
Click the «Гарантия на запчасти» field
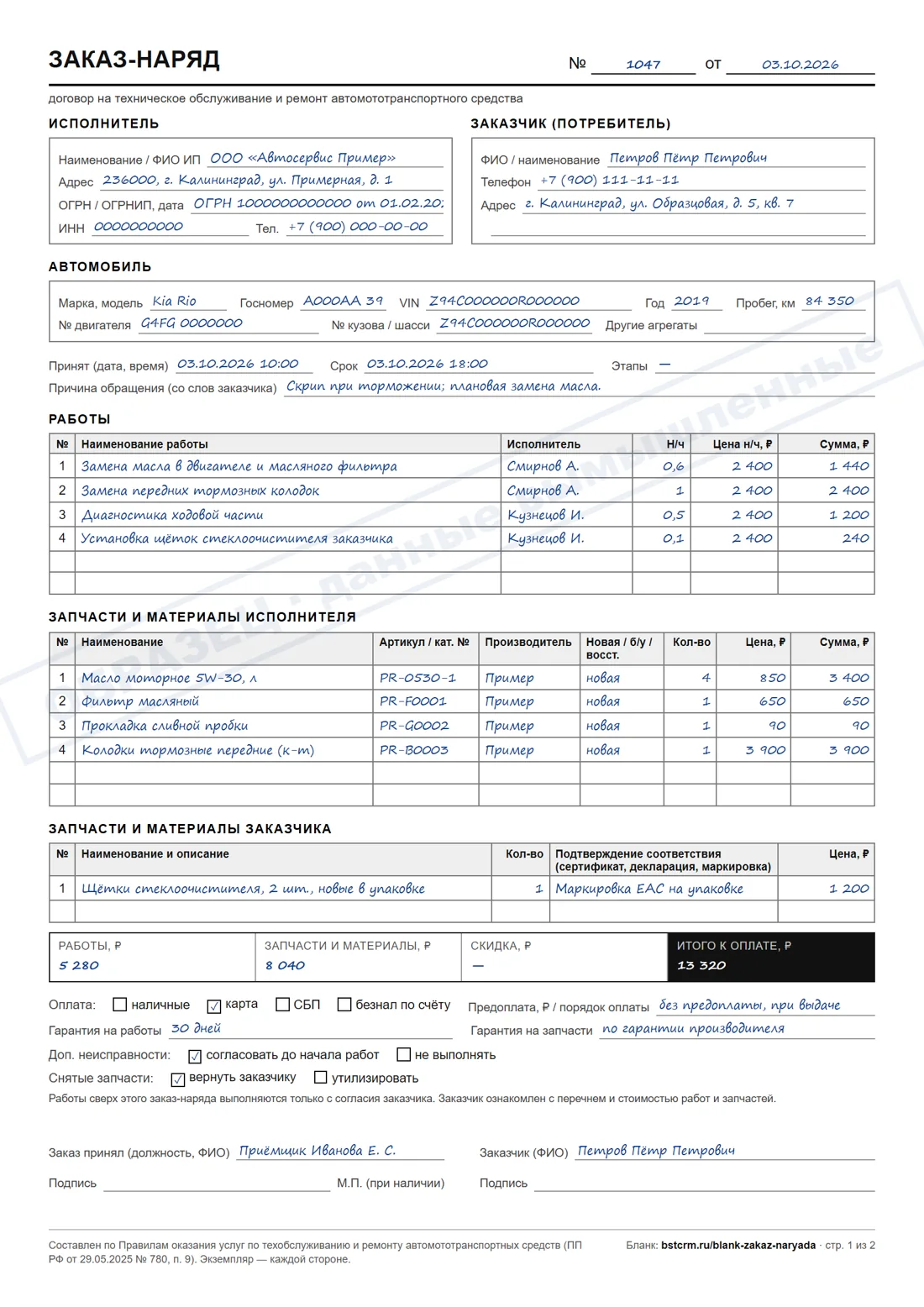(x=737, y=1029)
